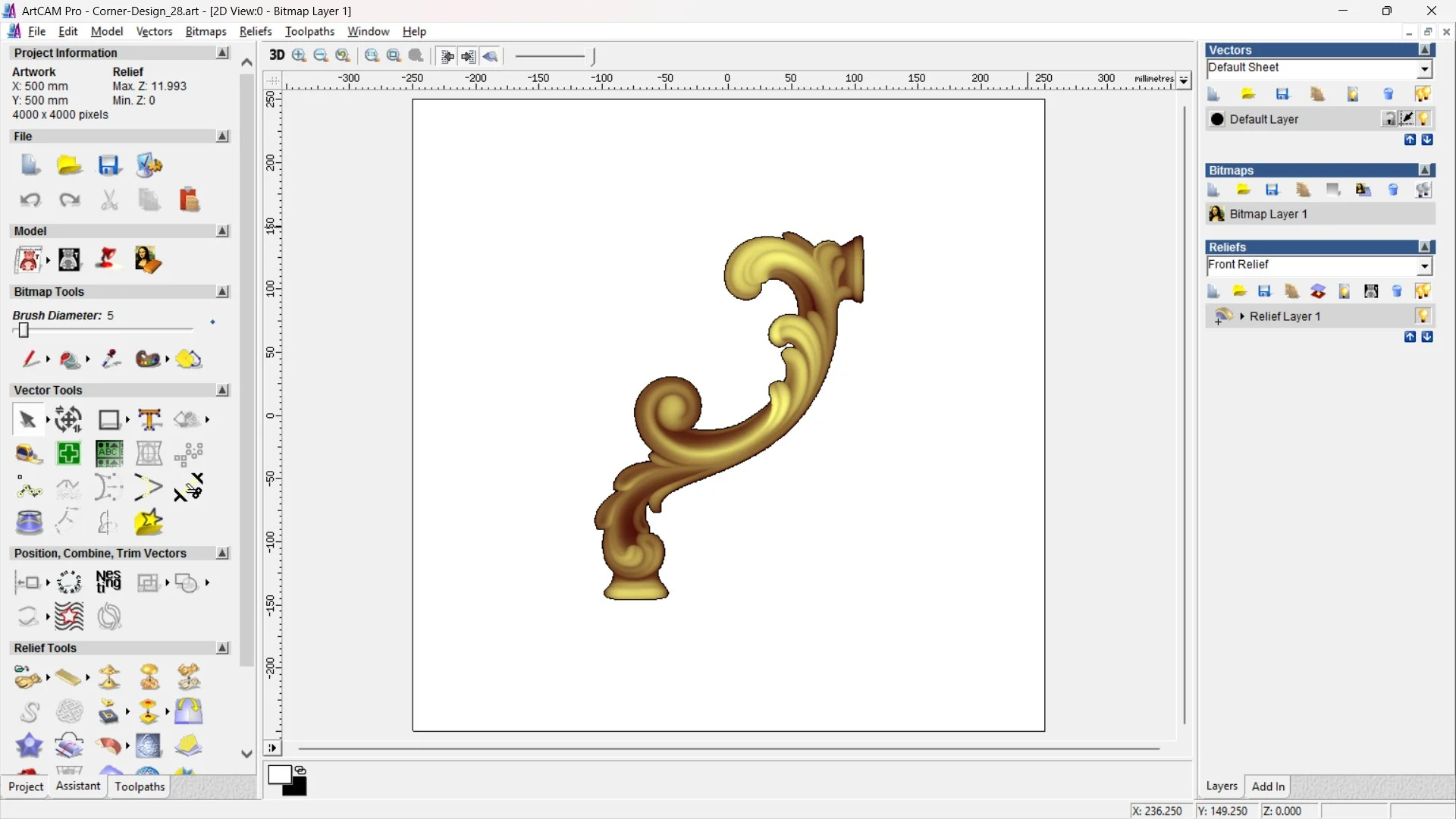Open the Default Sheet dropdown
Screen dimensions: 1456x819
[1424, 69]
